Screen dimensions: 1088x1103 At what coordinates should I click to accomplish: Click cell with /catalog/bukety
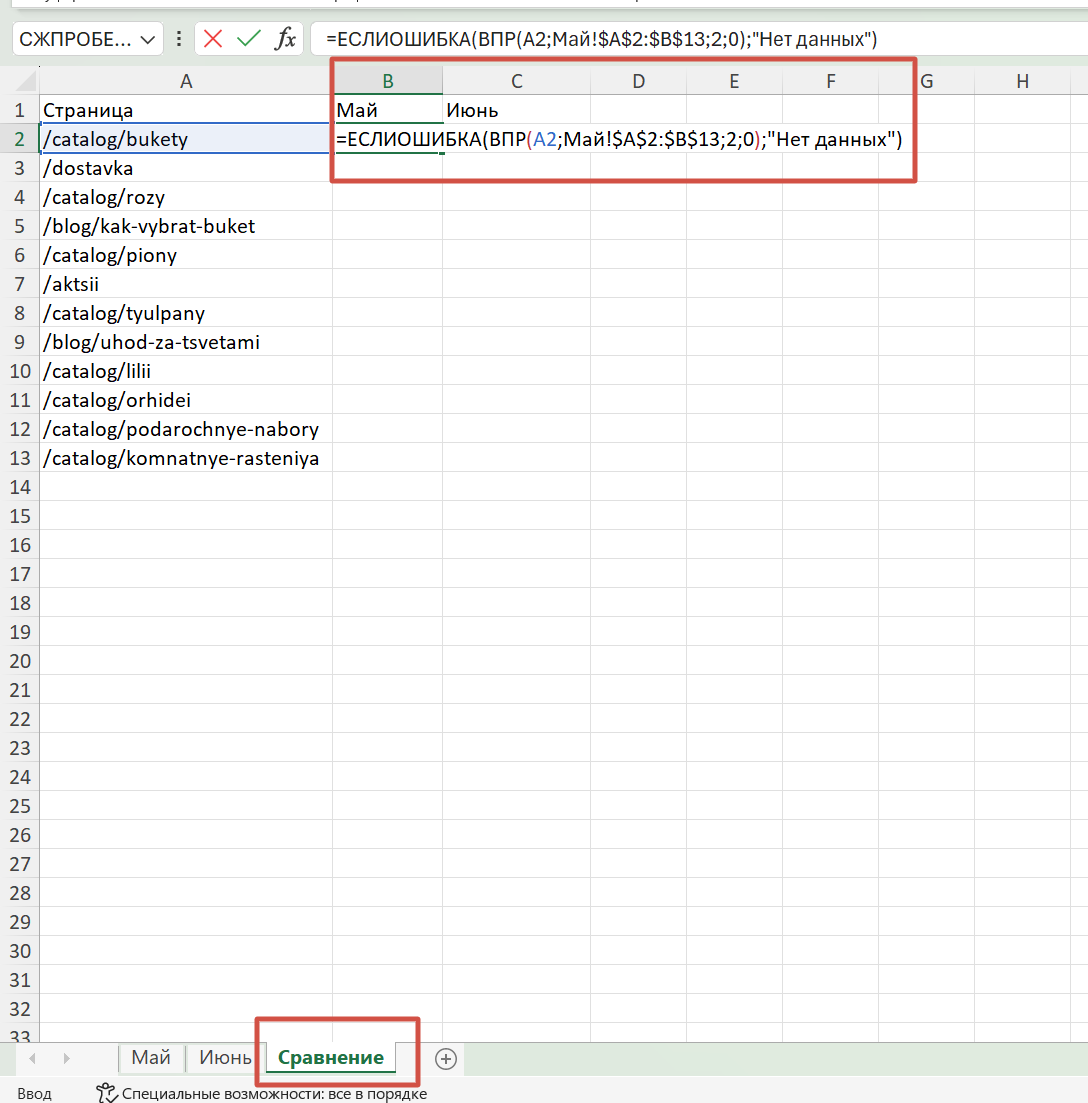point(186,139)
